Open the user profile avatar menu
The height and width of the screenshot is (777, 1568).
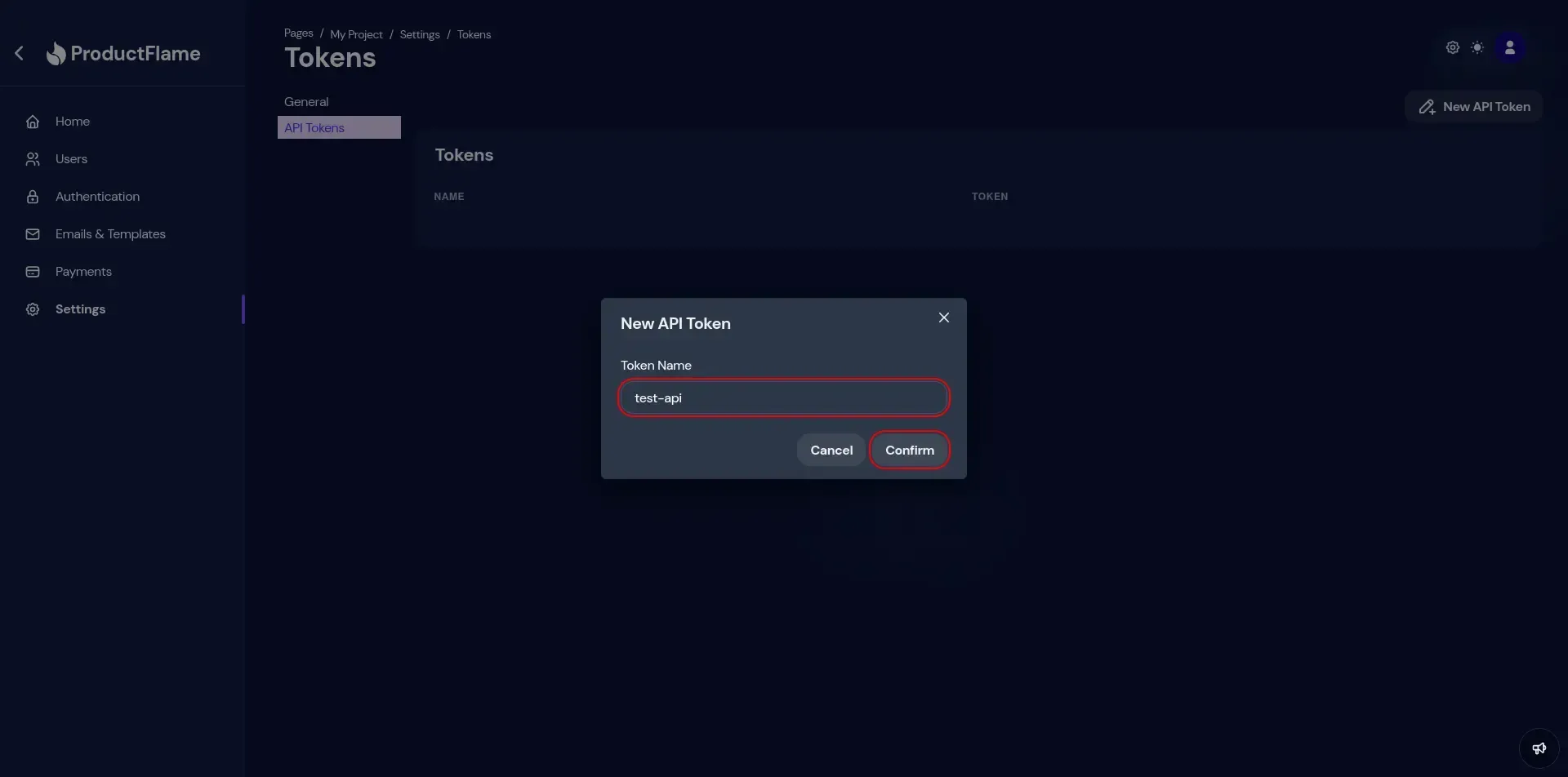[1509, 48]
